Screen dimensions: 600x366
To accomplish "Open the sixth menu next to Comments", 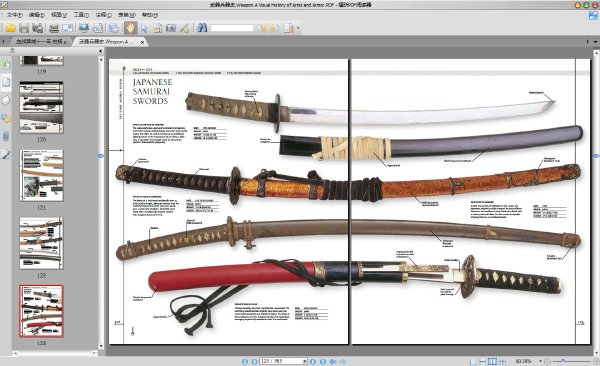I will point(127,15).
